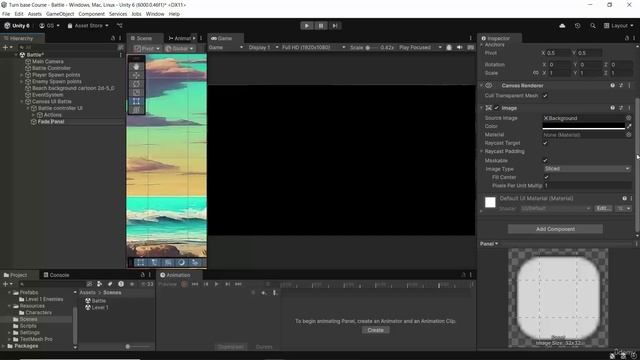The image size is (640, 360).
Task: Expand Player Spawn points in Hierarchy
Action: [22, 75]
